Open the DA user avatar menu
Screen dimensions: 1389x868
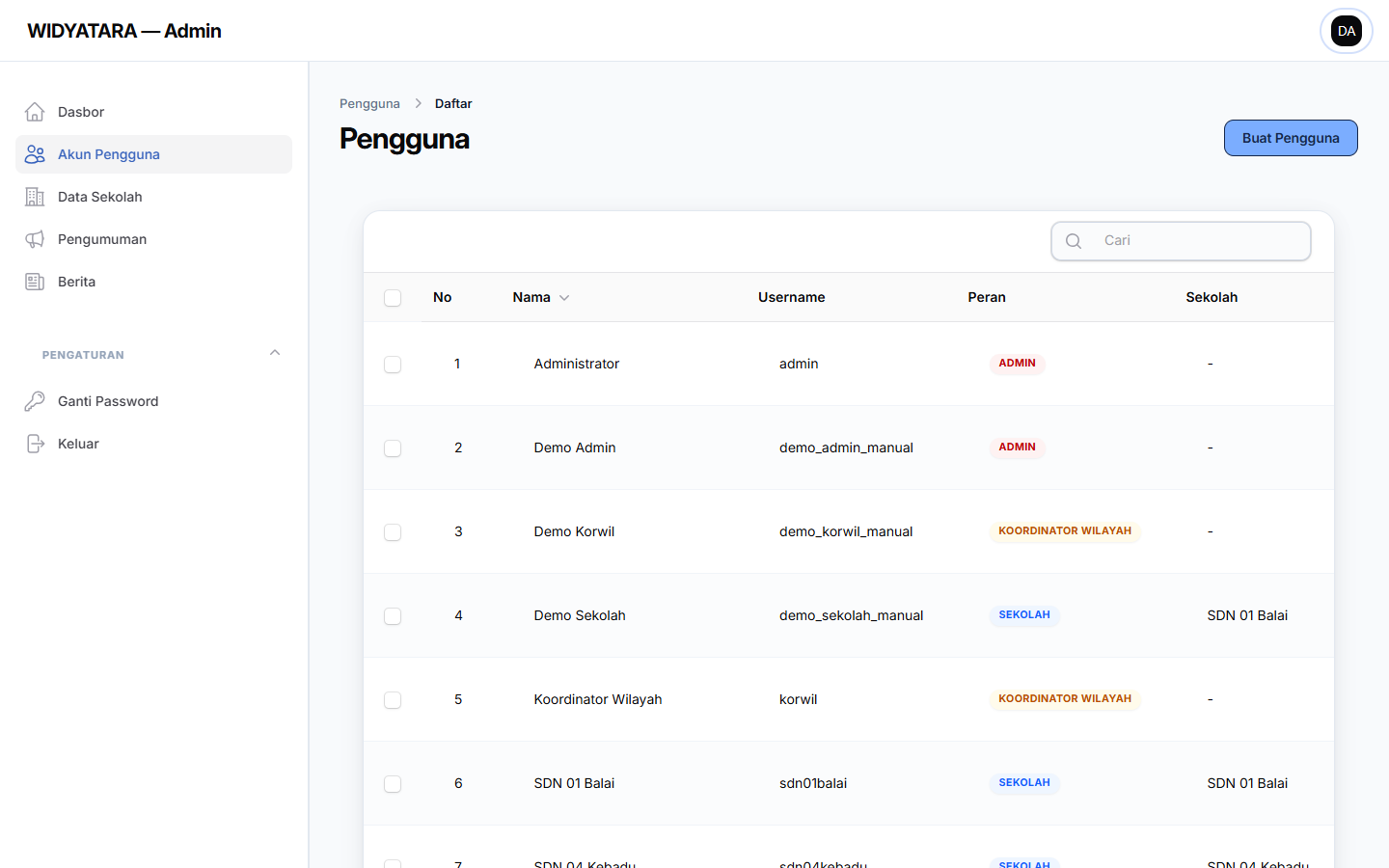pos(1347,31)
